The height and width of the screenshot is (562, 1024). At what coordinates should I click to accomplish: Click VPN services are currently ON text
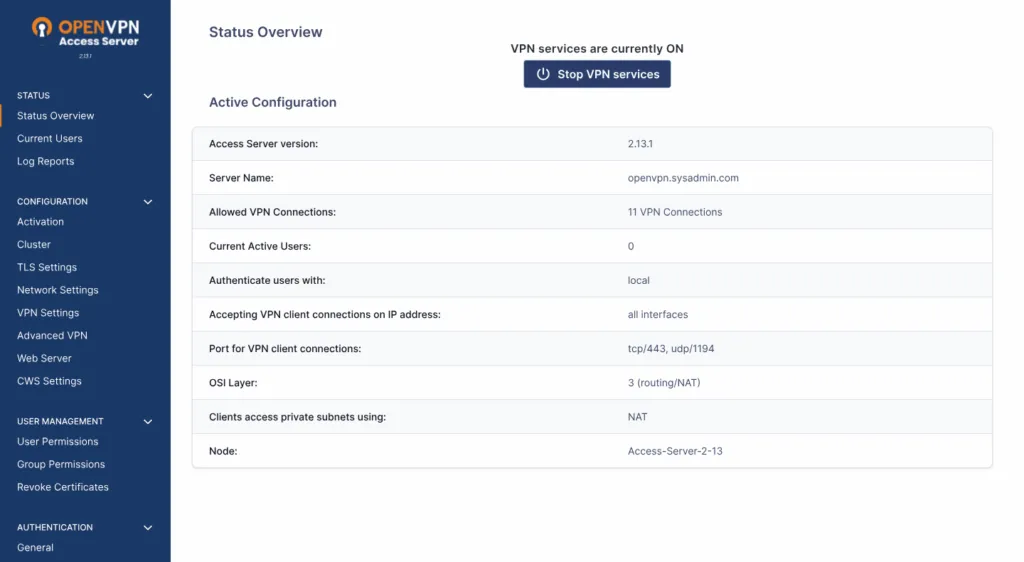[x=597, y=48]
